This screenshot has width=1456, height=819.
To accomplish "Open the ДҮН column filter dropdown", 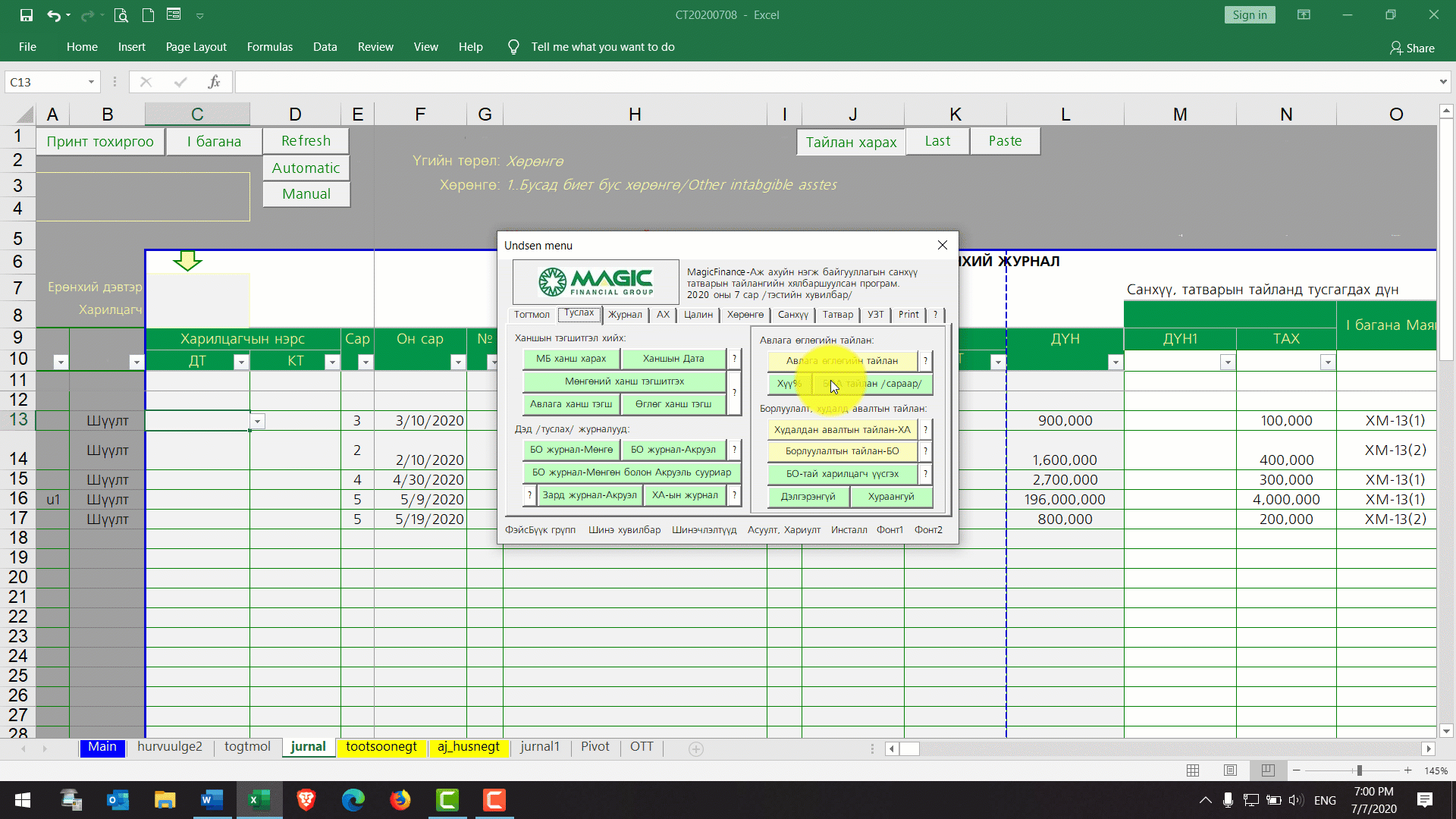I will coord(1115,362).
